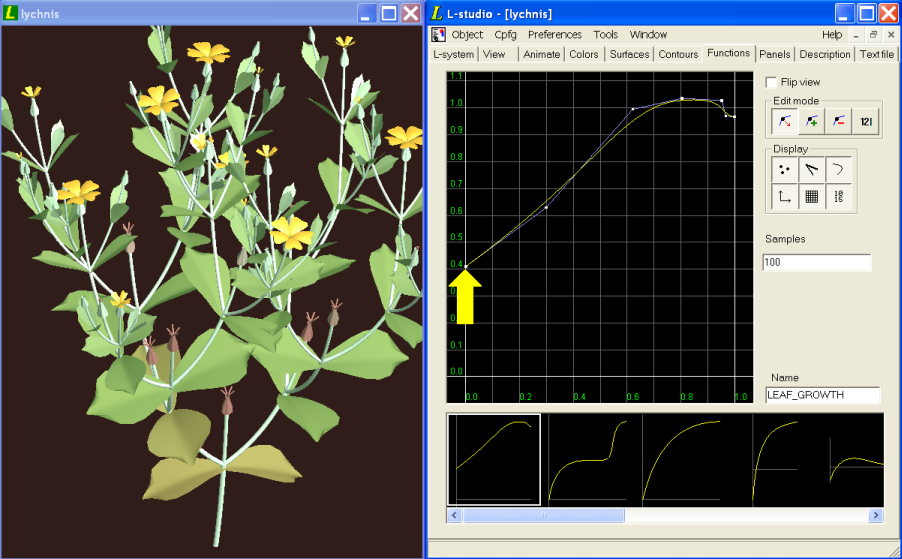Select the fourth function thumbnail in gallery
The width and height of the screenshot is (902, 559).
click(775, 460)
